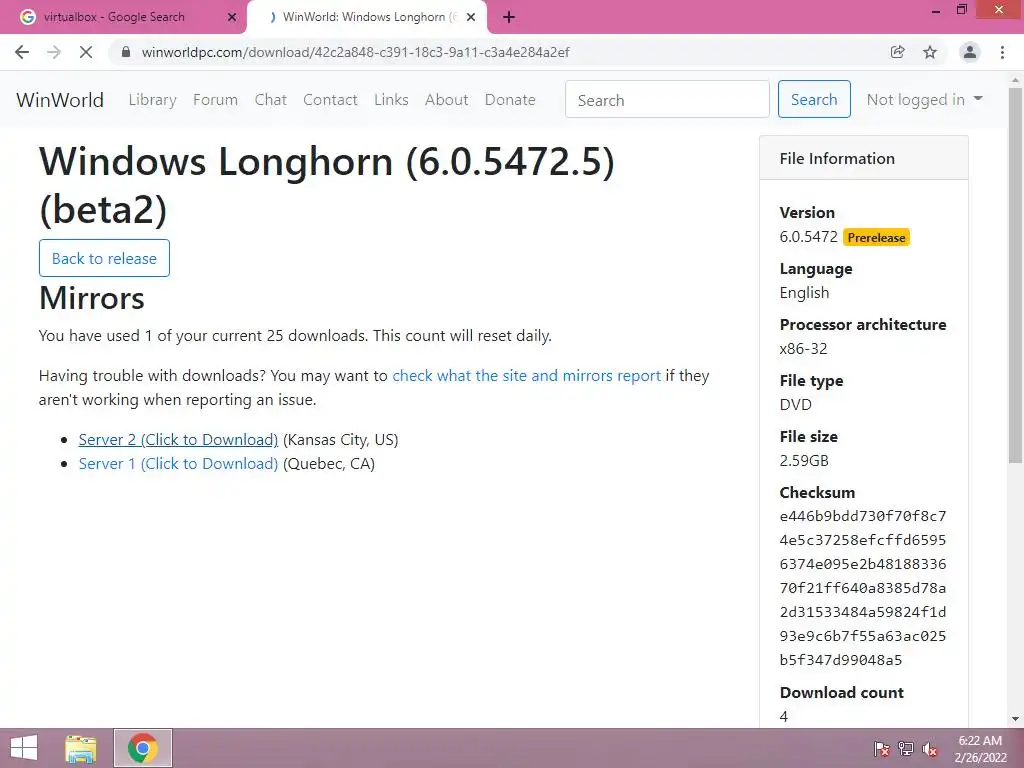Click scrollbar up arrow
Image resolution: width=1024 pixels, height=768 pixels.
tap(1015, 80)
